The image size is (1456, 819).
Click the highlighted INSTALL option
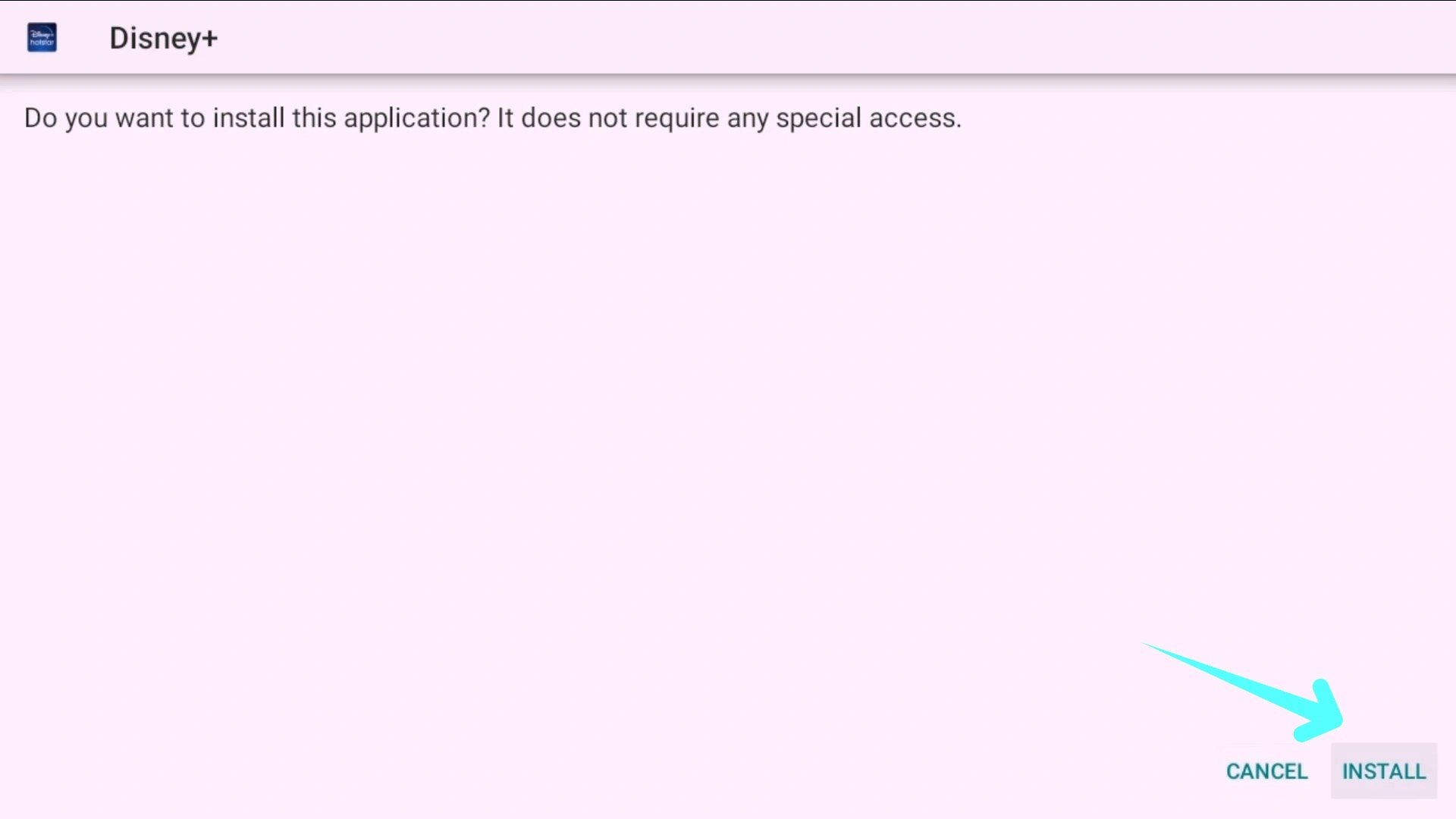click(1384, 770)
